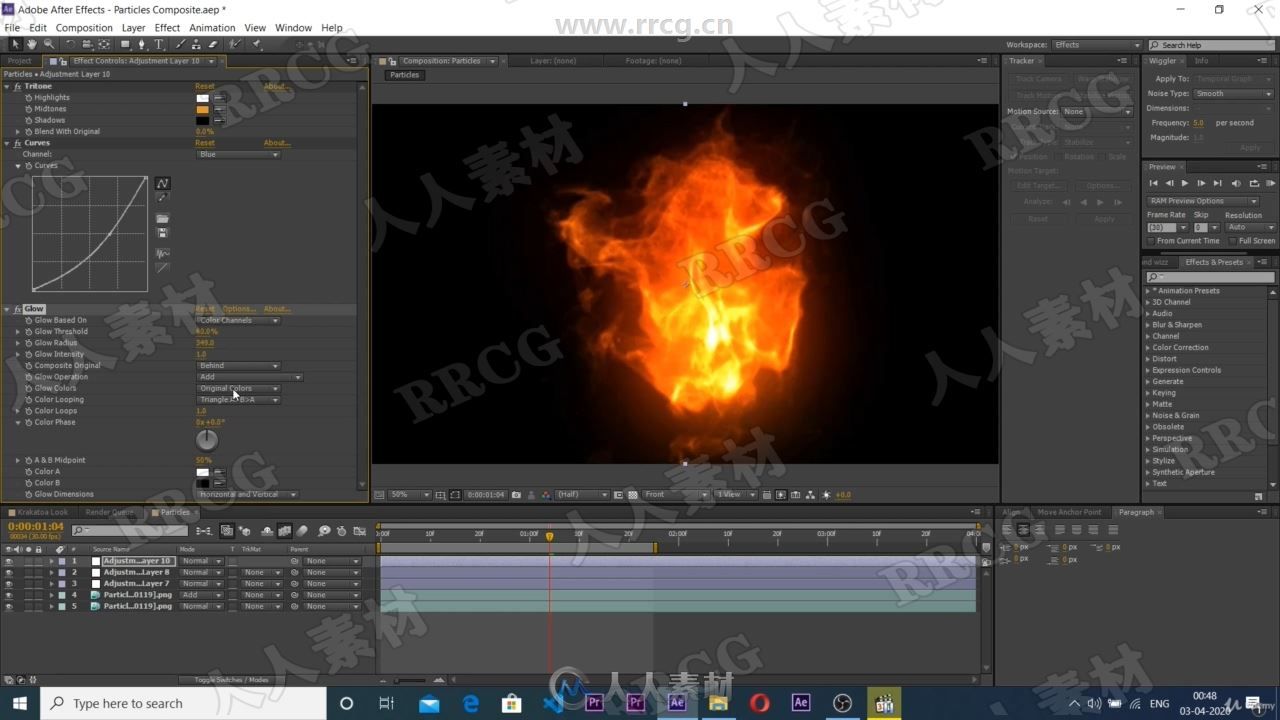Click Play button in Preview panel

(1185, 183)
